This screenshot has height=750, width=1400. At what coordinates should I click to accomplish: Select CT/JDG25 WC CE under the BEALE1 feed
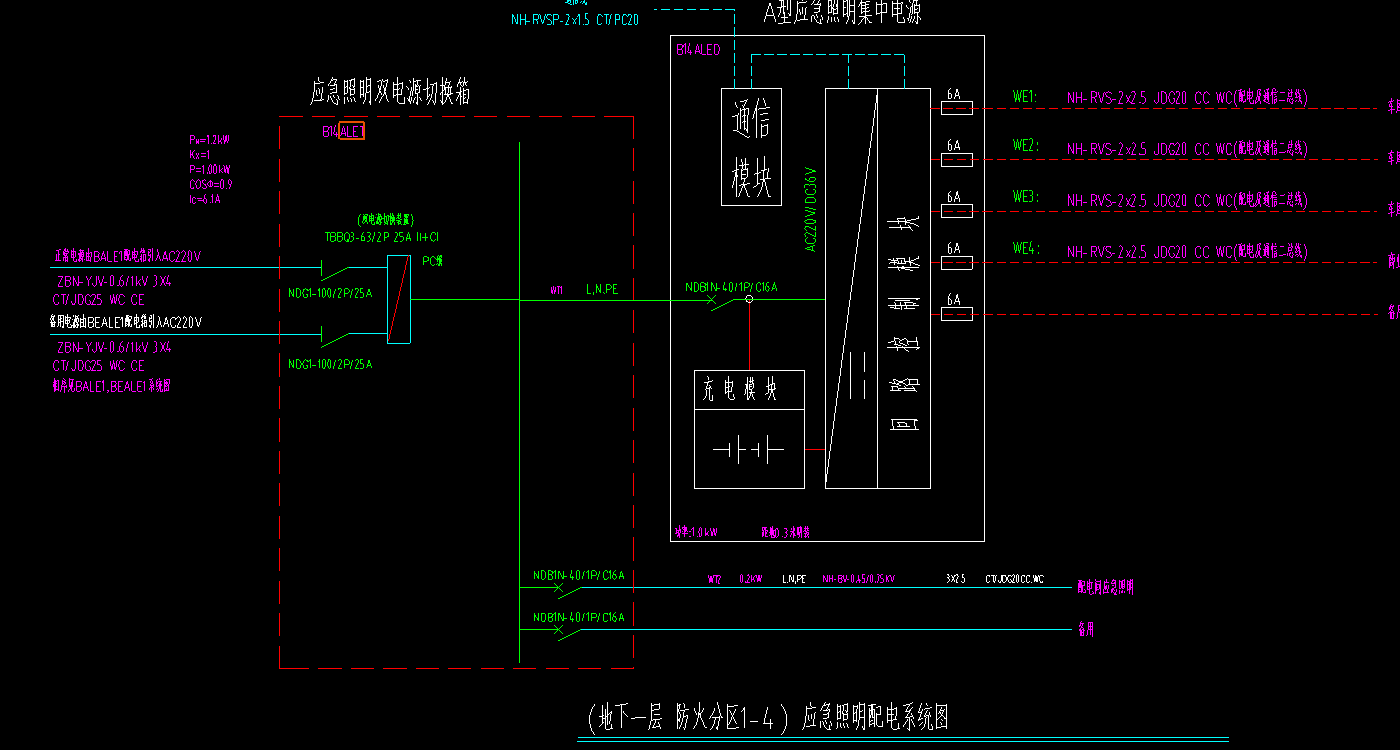99,366
